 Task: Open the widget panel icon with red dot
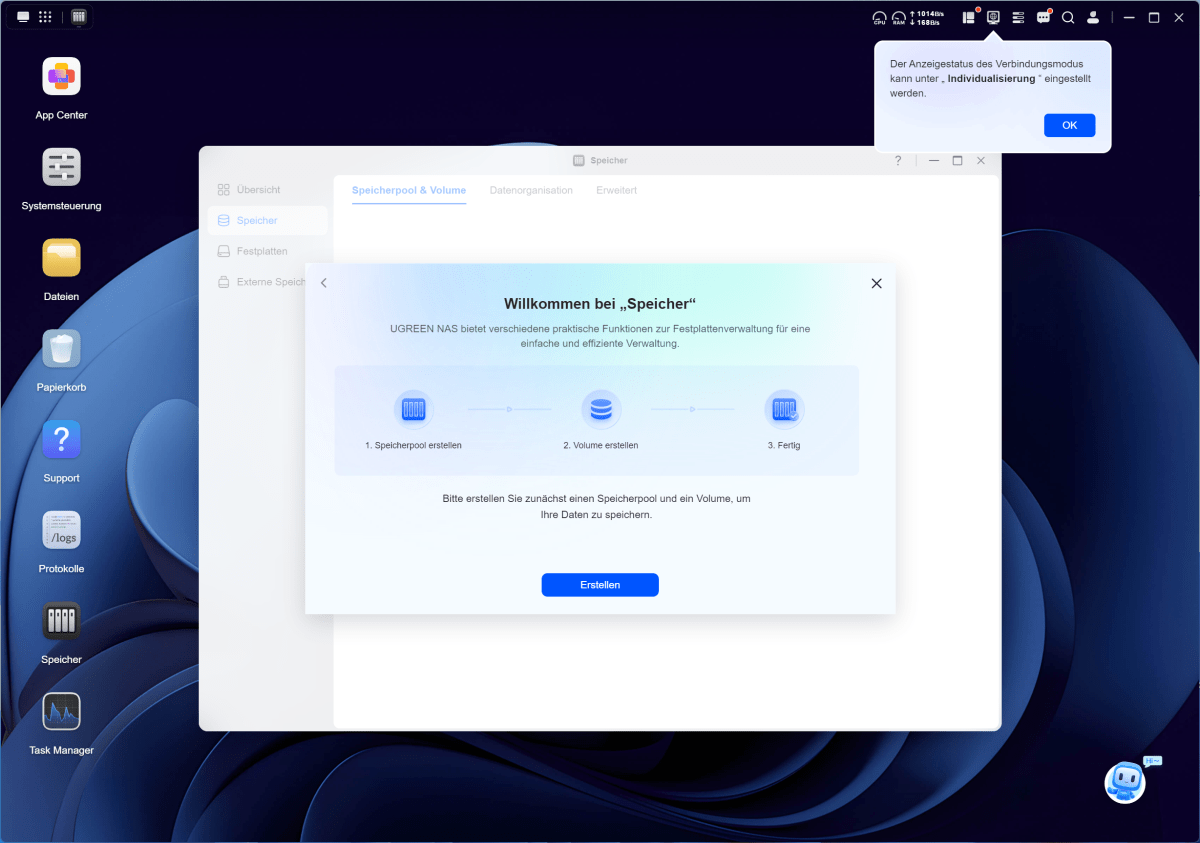tap(969, 17)
